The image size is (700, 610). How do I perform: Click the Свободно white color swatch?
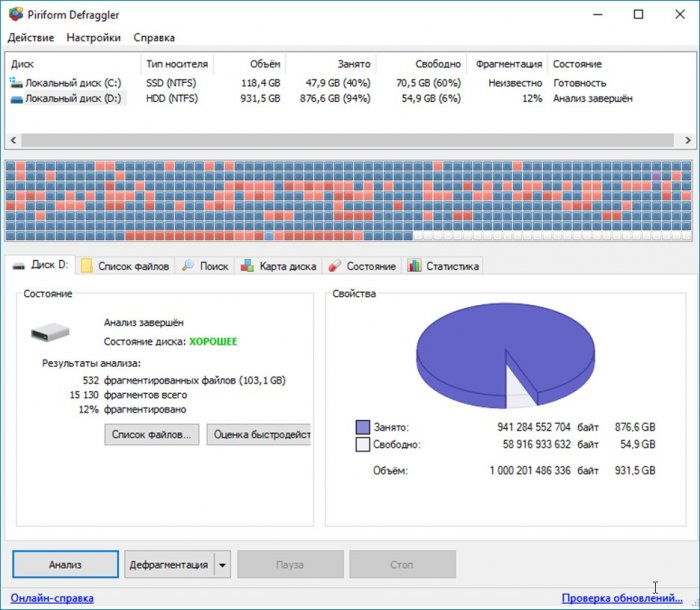362,445
